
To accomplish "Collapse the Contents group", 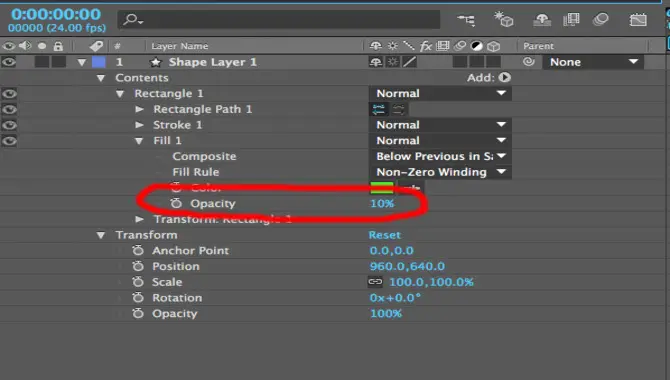I will (x=101, y=78).
